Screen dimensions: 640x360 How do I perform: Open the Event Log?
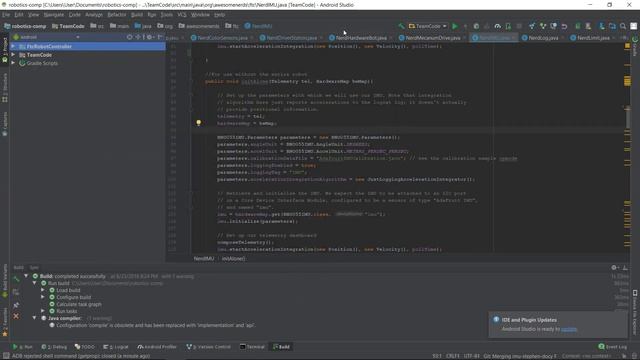coord(613,347)
